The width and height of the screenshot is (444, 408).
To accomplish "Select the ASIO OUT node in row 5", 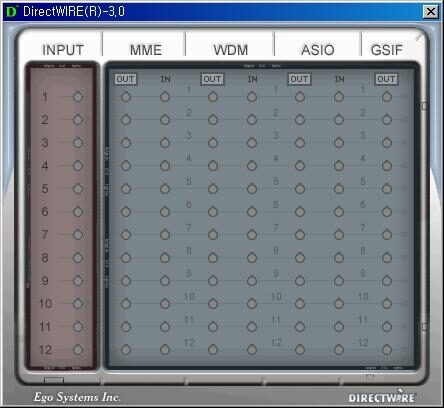I will [x=300, y=189].
